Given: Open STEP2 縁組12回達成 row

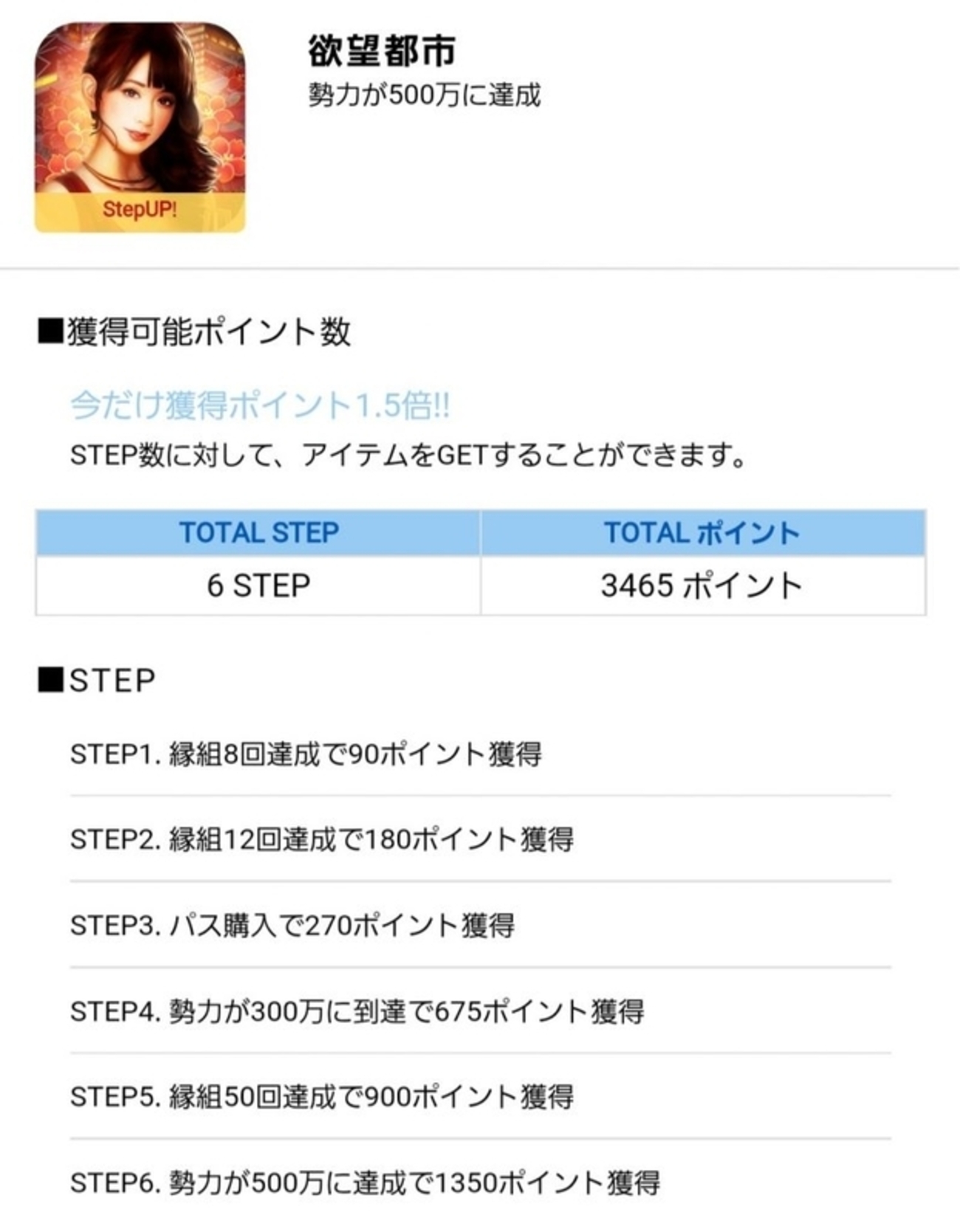Looking at the screenshot, I should coord(481,839).
